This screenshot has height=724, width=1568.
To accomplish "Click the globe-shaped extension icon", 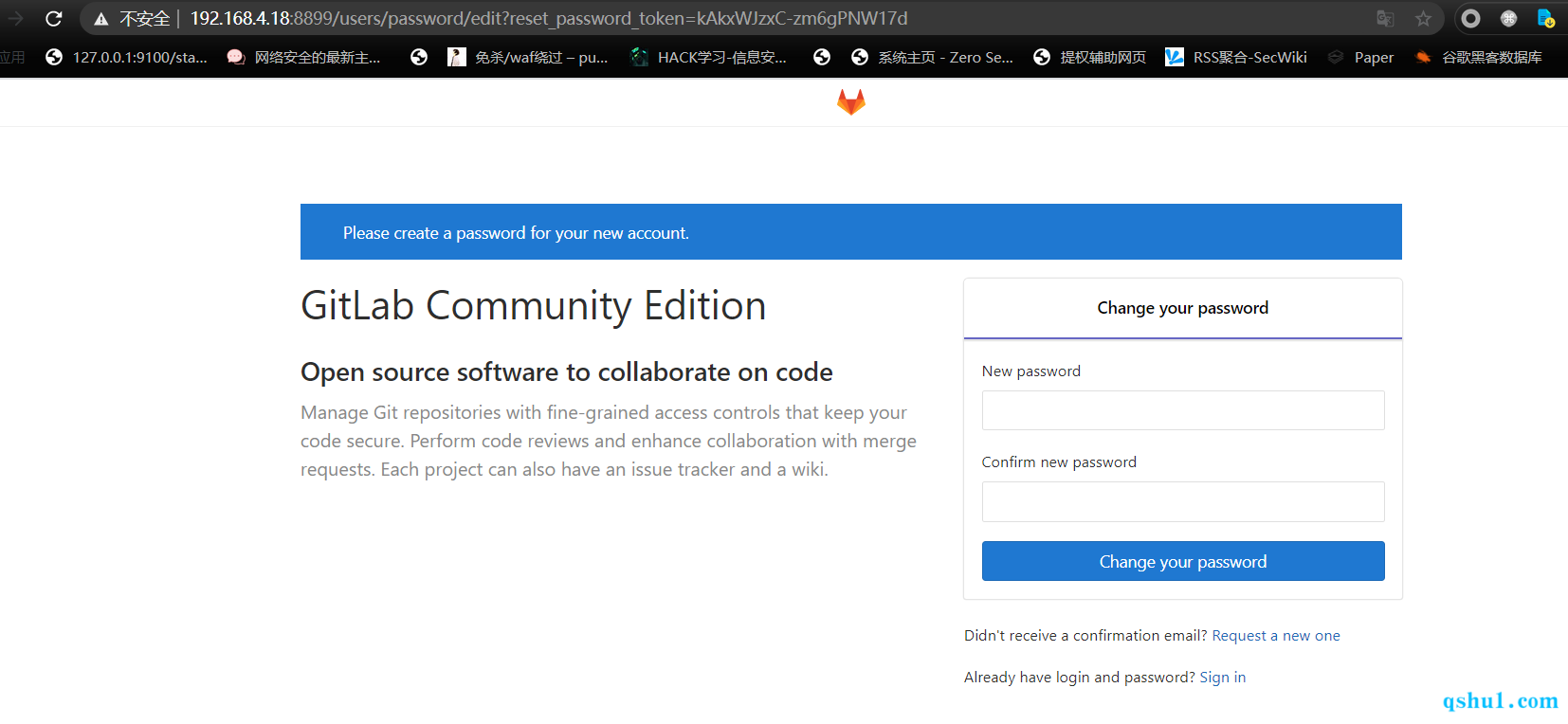I will (1508, 18).
